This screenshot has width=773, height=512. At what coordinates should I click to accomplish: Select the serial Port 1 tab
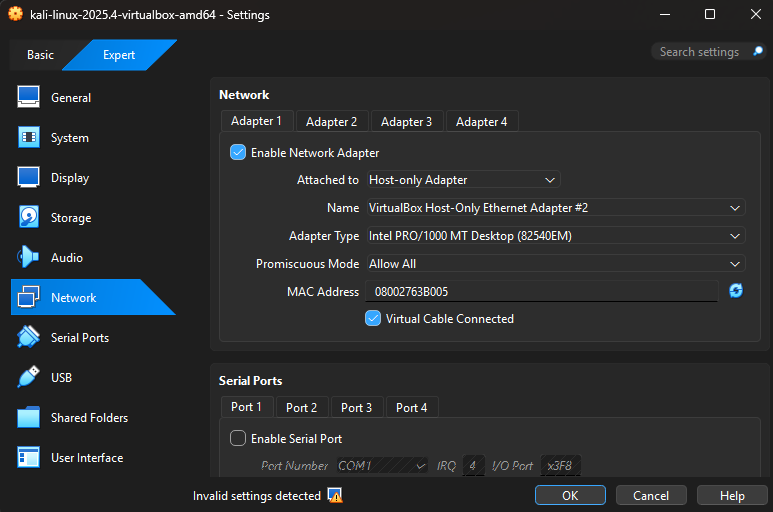coord(246,407)
